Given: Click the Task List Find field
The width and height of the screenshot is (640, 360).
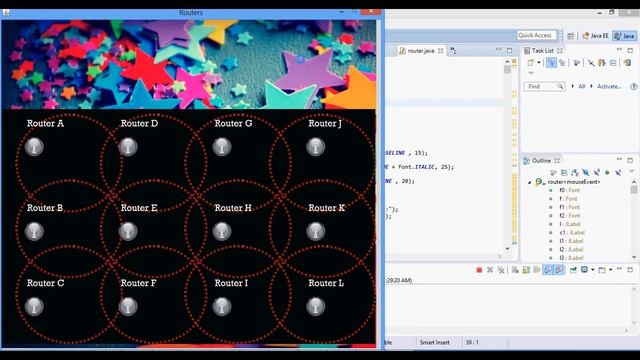Looking at the screenshot, I should 544,86.
